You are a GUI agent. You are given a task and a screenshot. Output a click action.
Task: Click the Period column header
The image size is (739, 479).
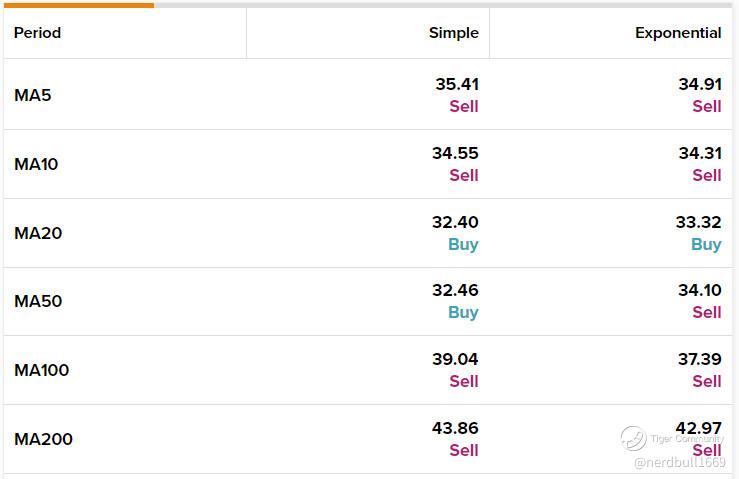coord(37,33)
